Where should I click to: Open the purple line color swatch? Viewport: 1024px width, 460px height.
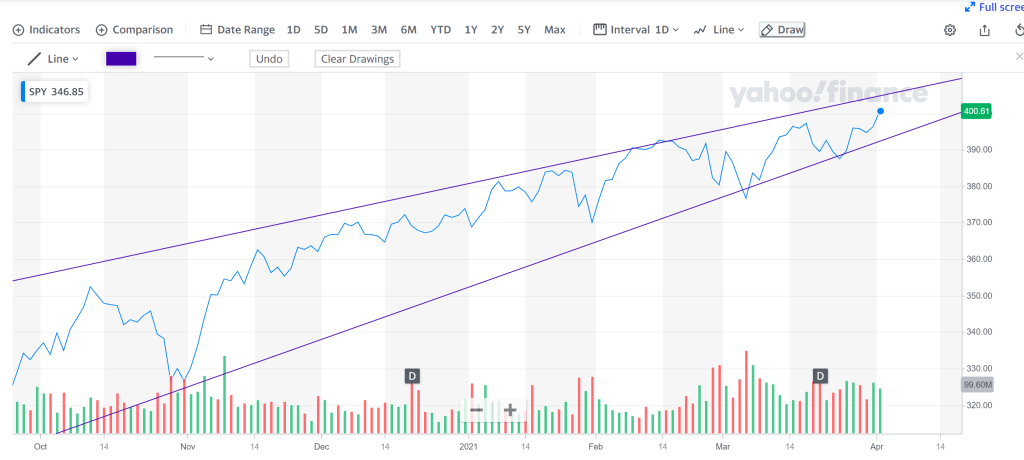[121, 59]
